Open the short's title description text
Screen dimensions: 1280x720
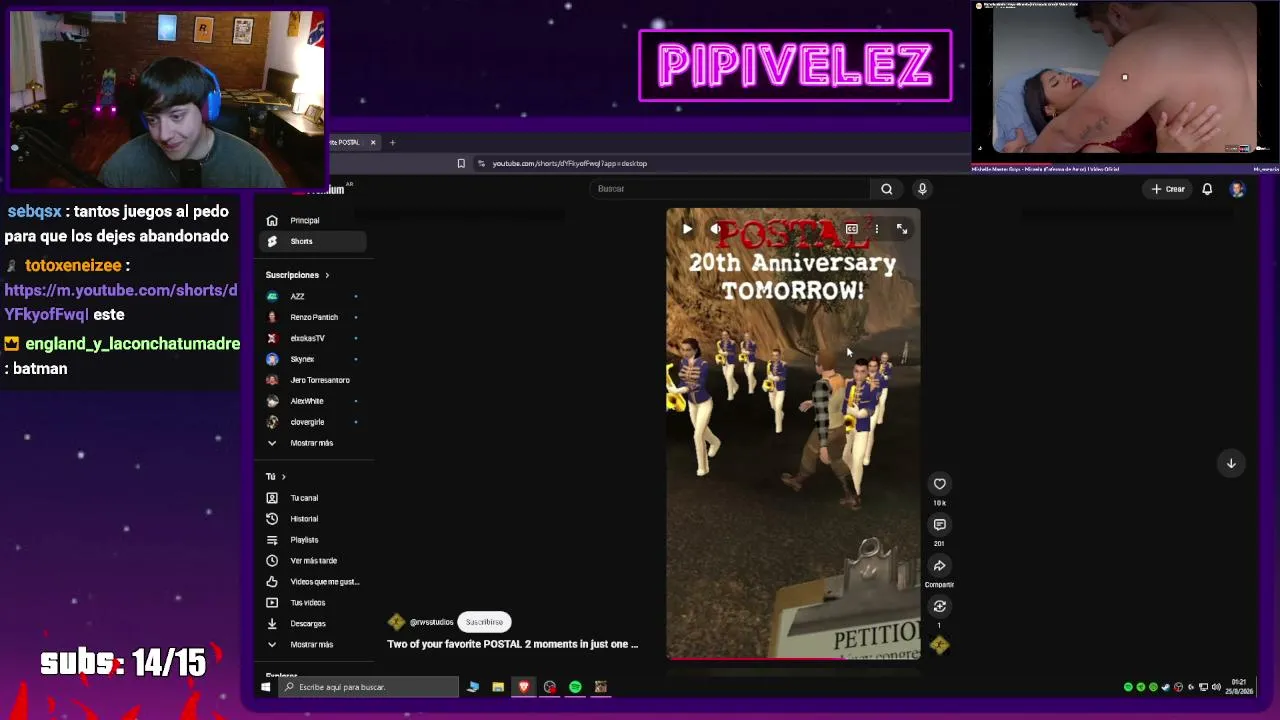point(512,644)
